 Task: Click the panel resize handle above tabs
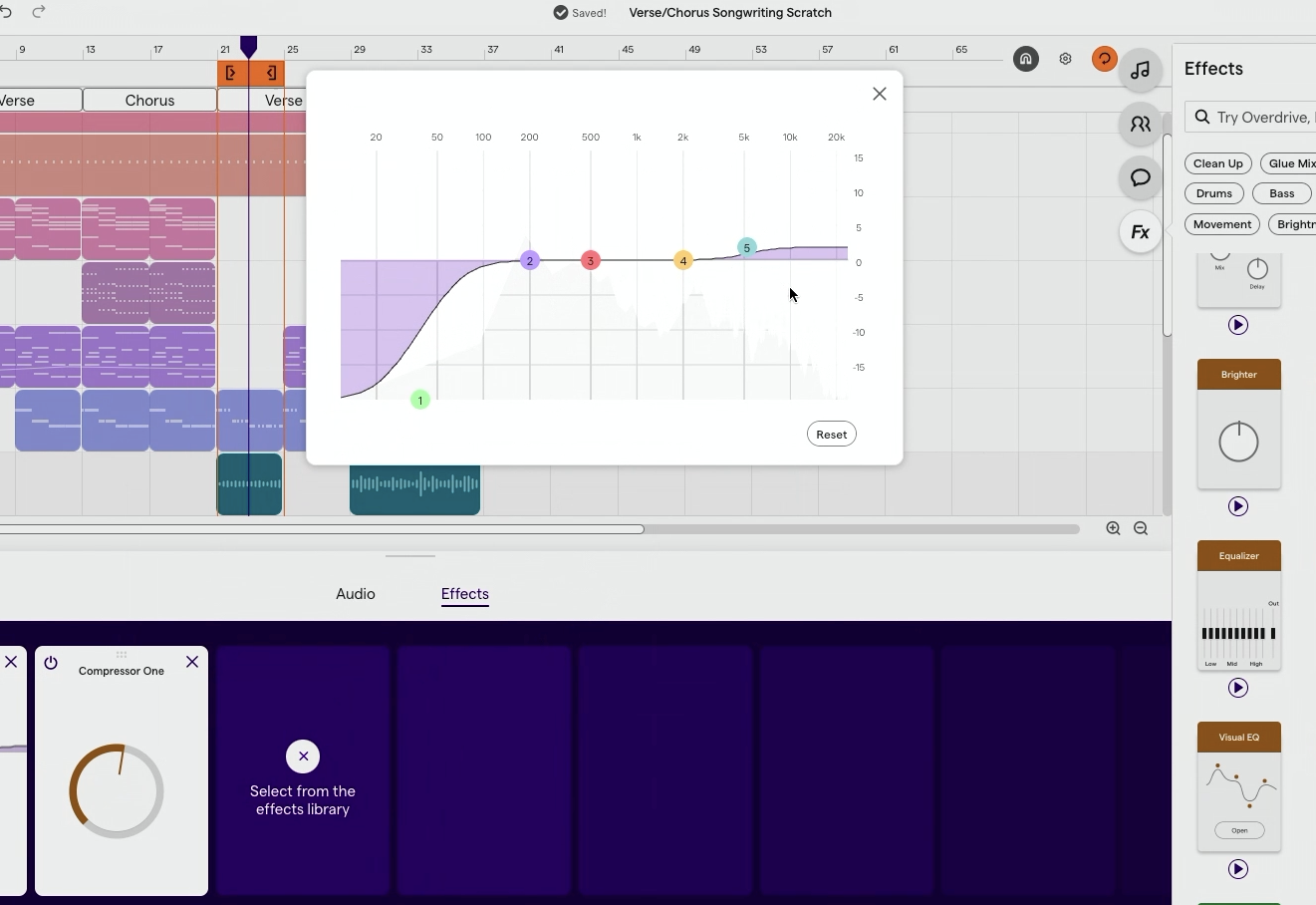click(x=410, y=556)
